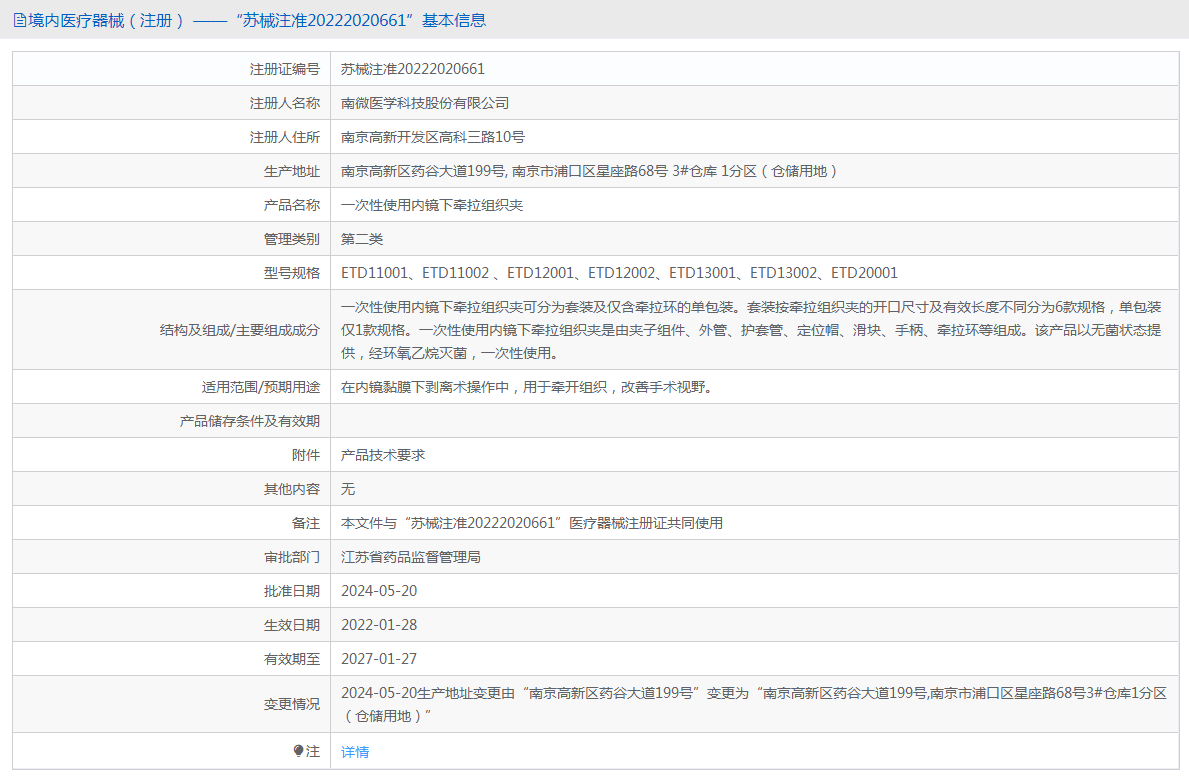This screenshot has width=1189, height=776.
Task: Click the document icon in the page header
Action: tap(19, 20)
